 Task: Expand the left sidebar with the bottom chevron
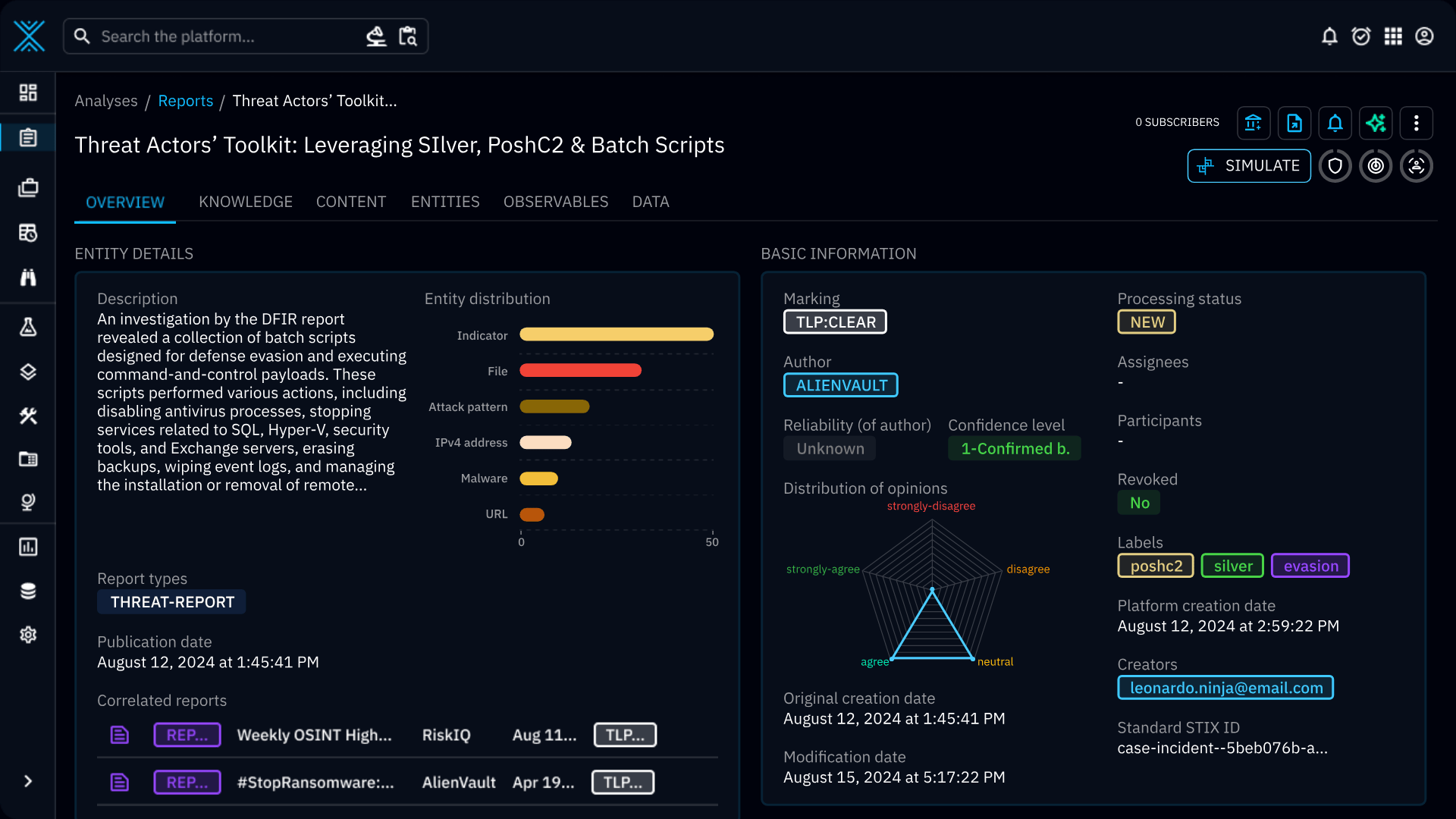[x=28, y=781]
